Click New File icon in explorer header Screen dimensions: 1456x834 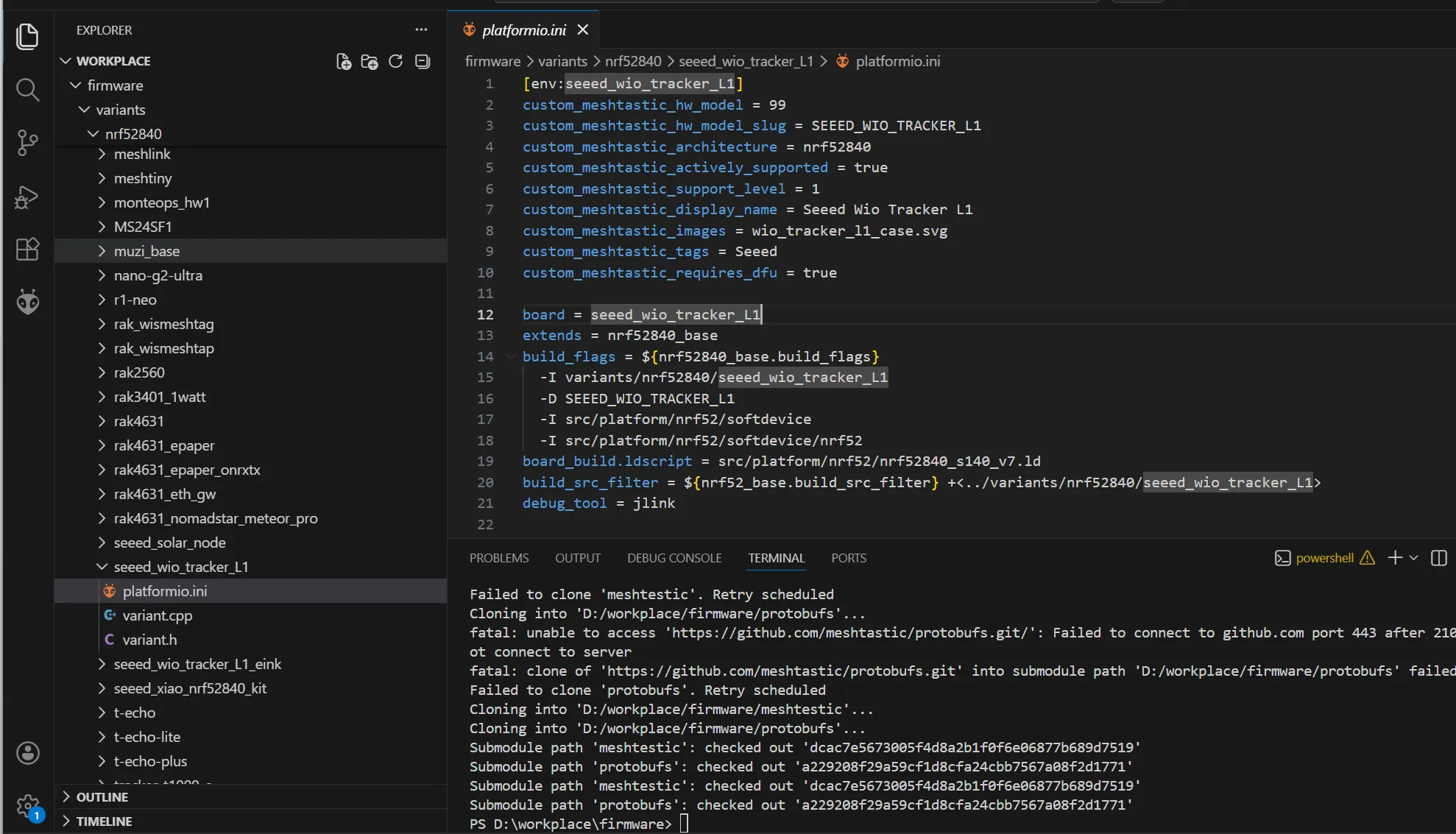tap(344, 61)
